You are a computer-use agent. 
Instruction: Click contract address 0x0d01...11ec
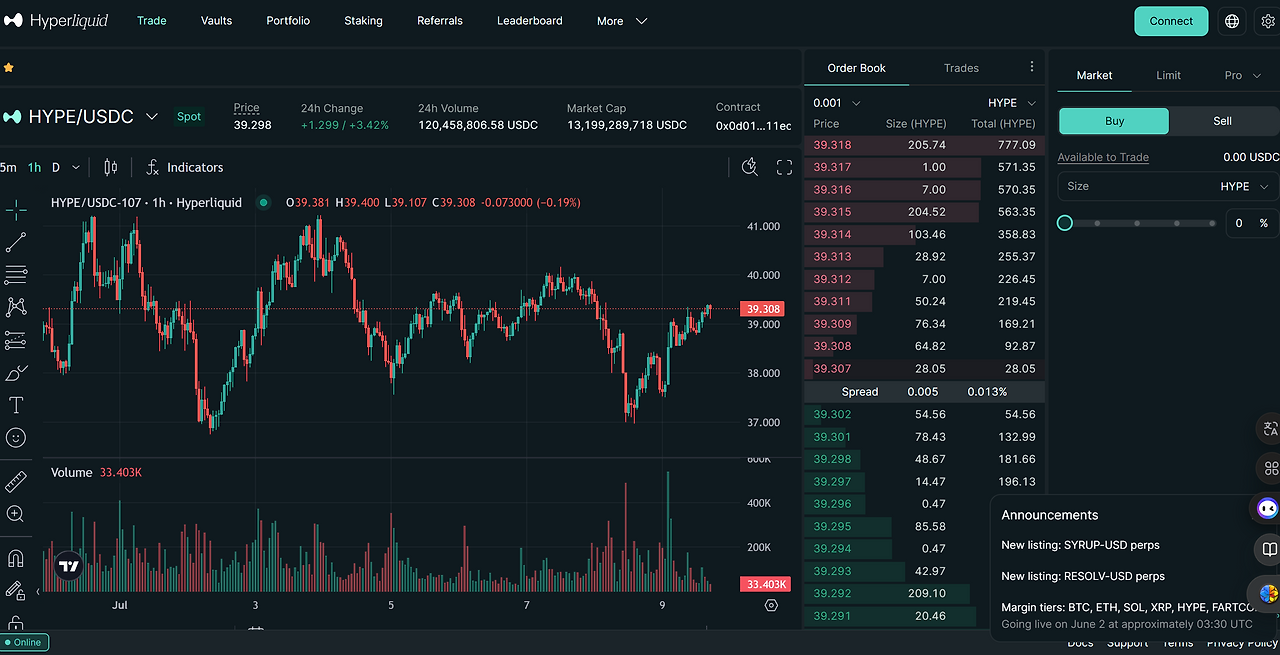(753, 126)
